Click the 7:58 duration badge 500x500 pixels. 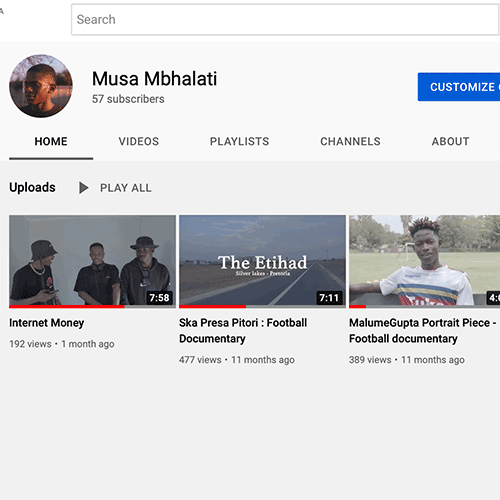click(x=159, y=297)
